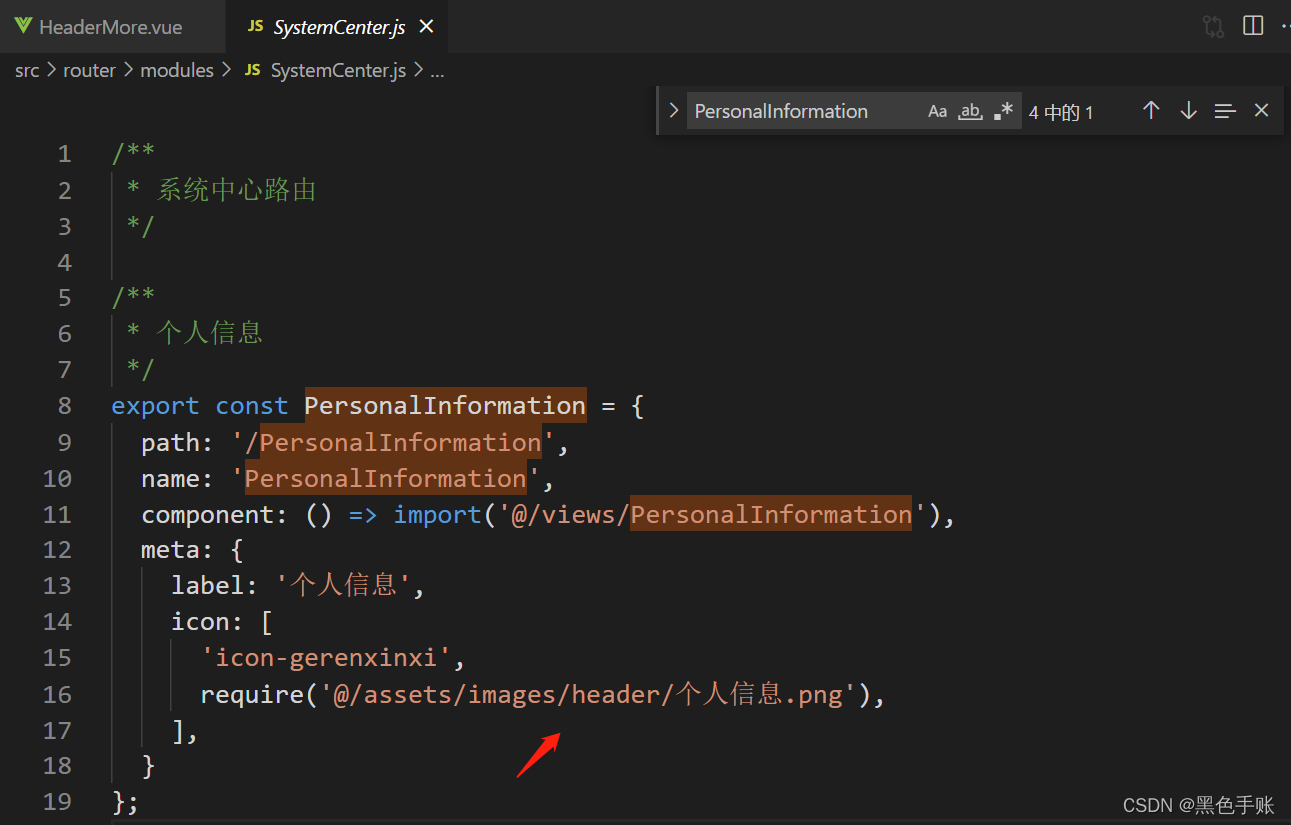Viewport: 1291px width, 825px height.
Task: Go to previous search match
Action: click(x=1151, y=111)
